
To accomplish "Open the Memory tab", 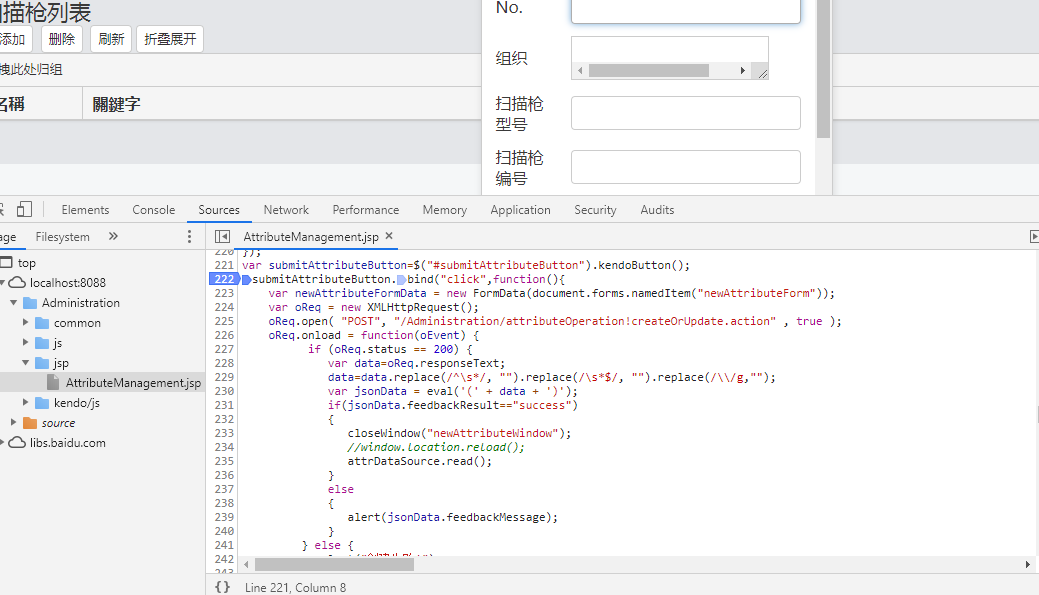I will tap(445, 209).
